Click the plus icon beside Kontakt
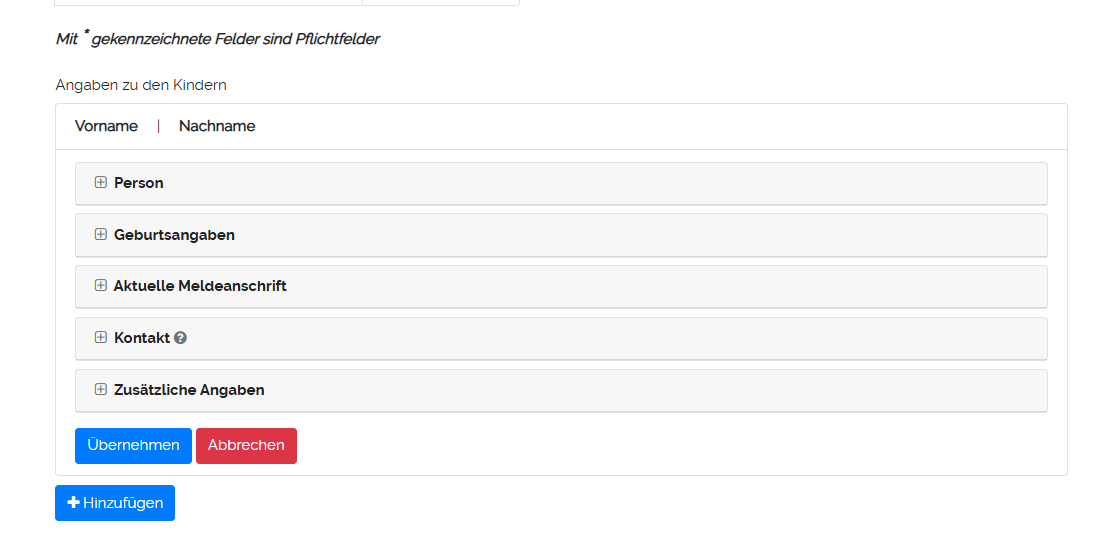The width and height of the screenshot is (1114, 558). [100, 338]
